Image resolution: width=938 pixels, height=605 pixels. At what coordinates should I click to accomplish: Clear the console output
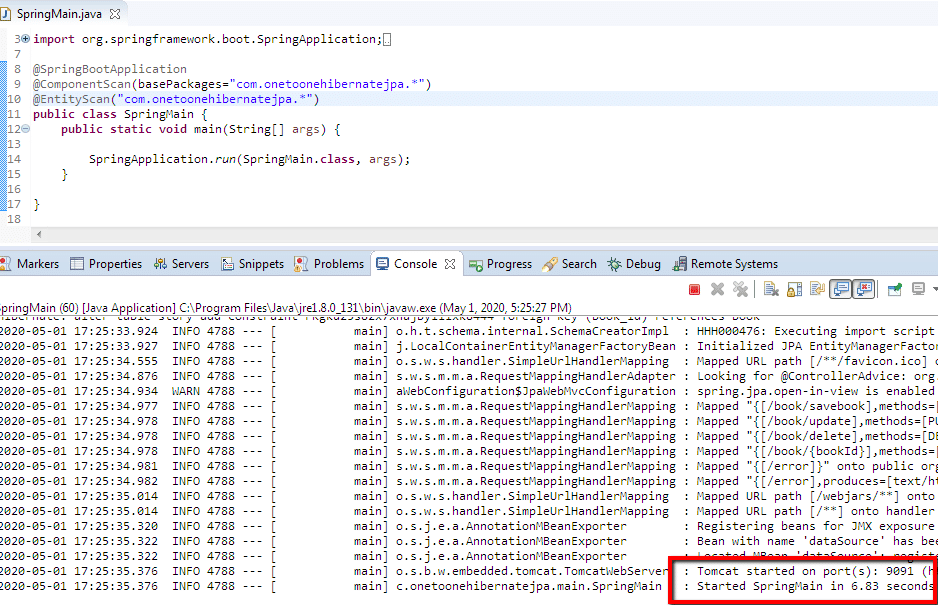tap(771, 289)
